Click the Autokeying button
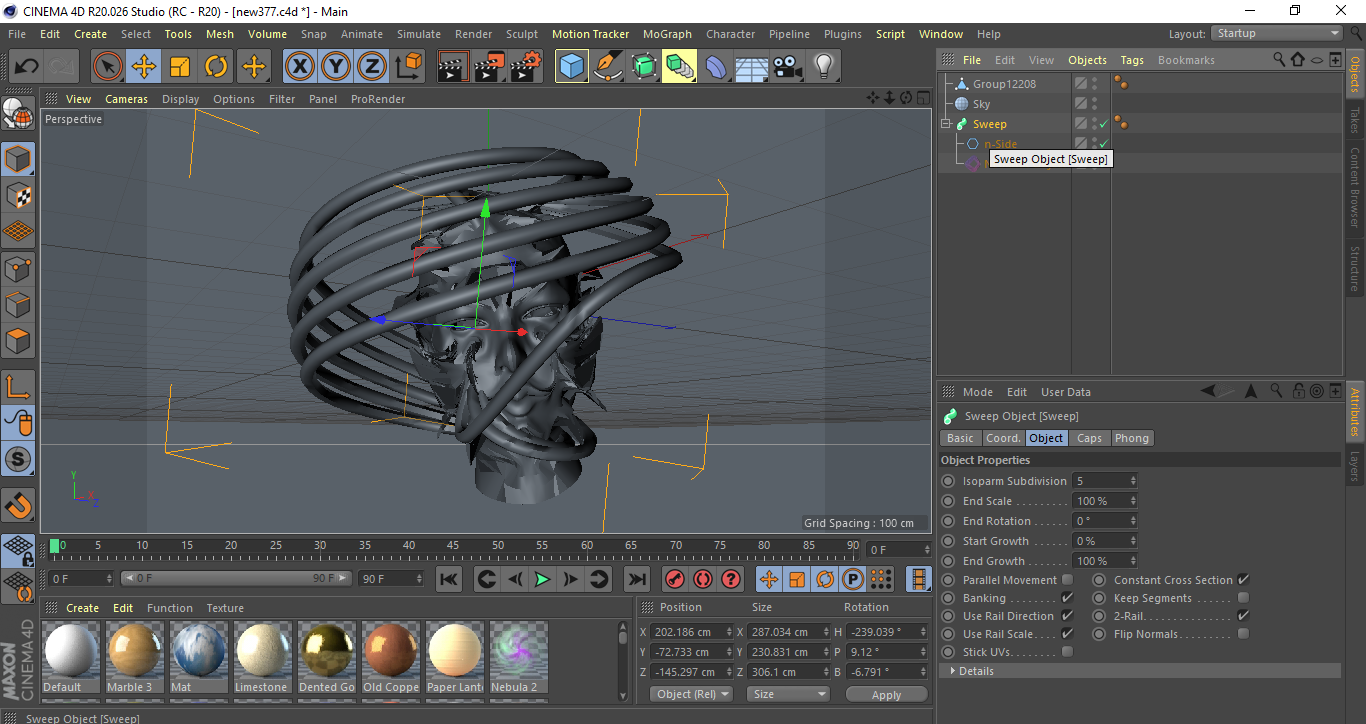The height and width of the screenshot is (724, 1366). coord(703,579)
